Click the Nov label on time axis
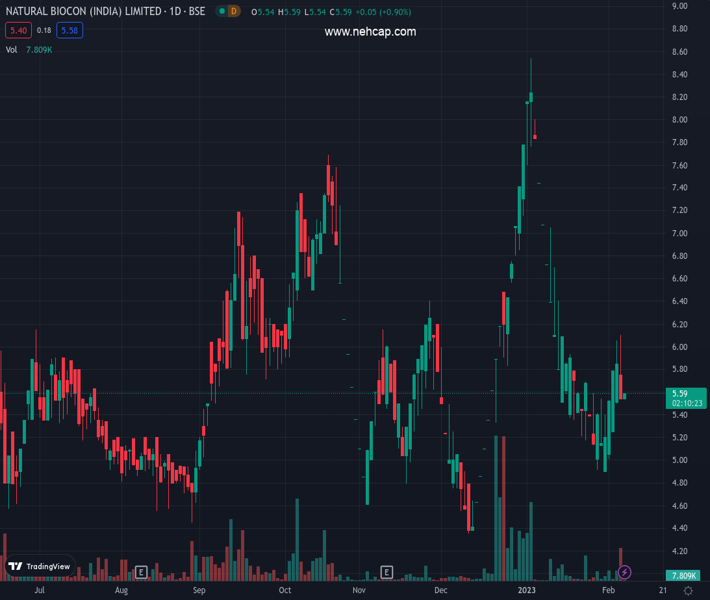The image size is (710, 600). coord(358,591)
